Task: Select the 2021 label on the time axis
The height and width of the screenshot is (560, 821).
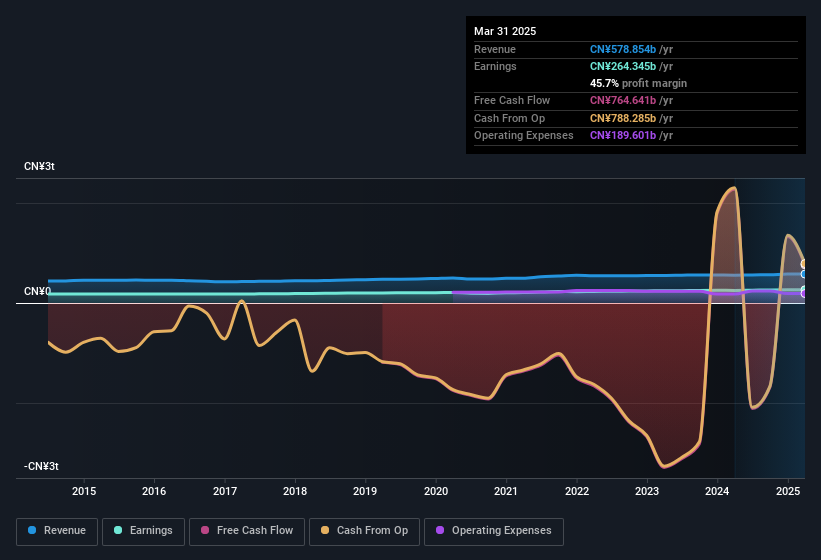Action: [x=506, y=491]
